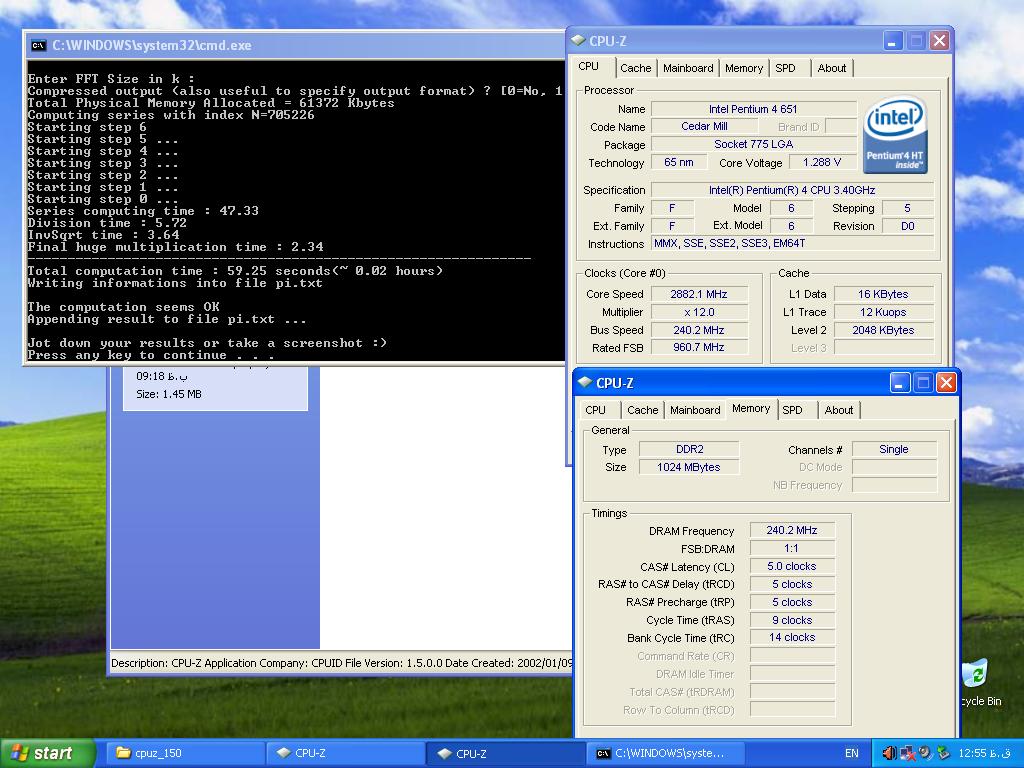Switch to Mainboard tab in lower CPU-Z window
The height and width of the screenshot is (768, 1024).
click(695, 410)
